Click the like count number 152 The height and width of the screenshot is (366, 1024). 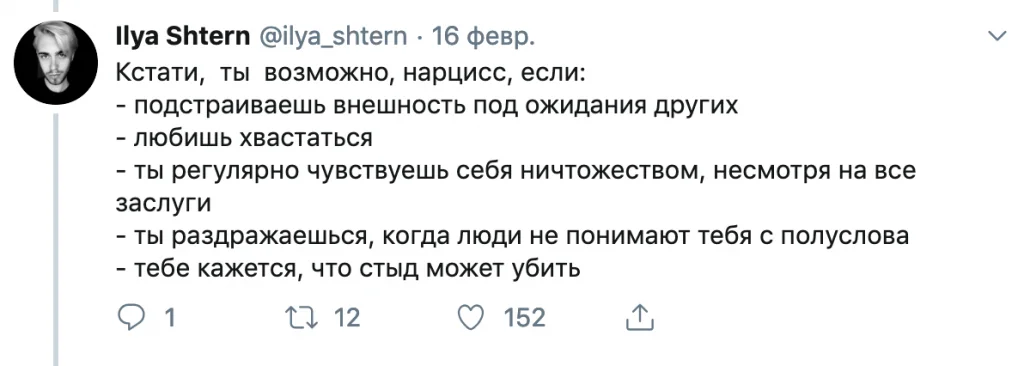coord(524,318)
